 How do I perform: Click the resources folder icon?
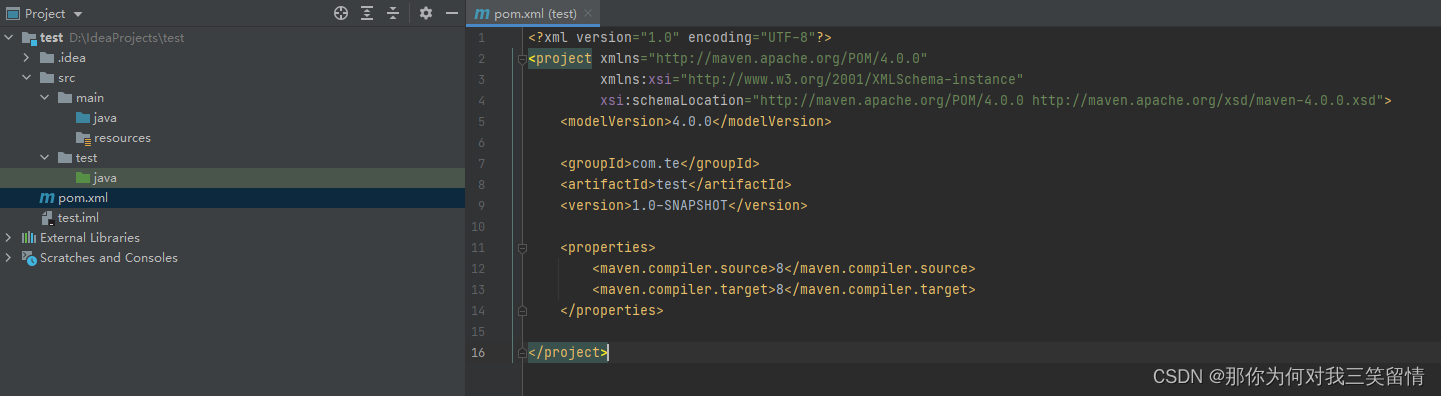click(x=83, y=138)
